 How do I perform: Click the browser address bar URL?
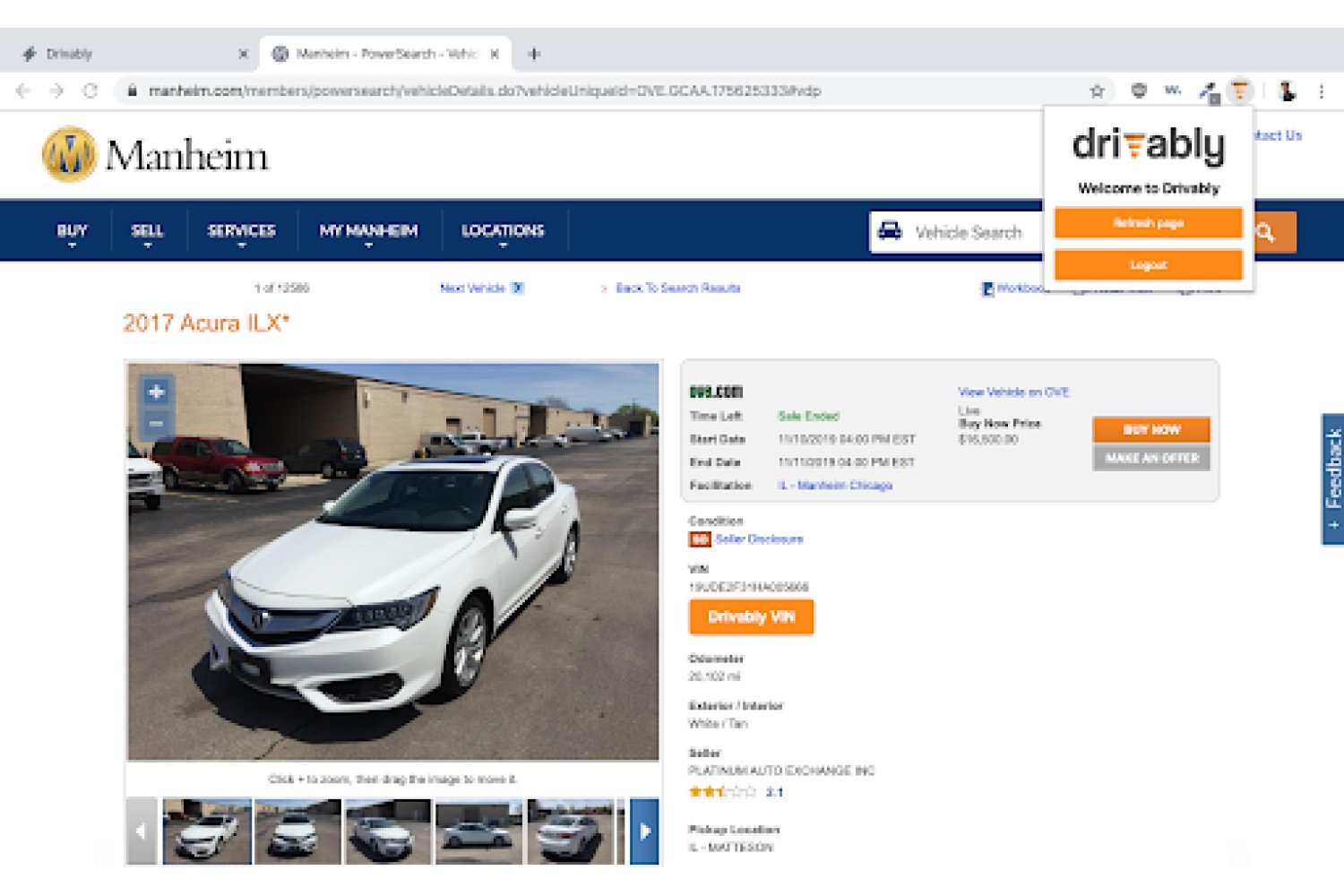click(x=484, y=90)
